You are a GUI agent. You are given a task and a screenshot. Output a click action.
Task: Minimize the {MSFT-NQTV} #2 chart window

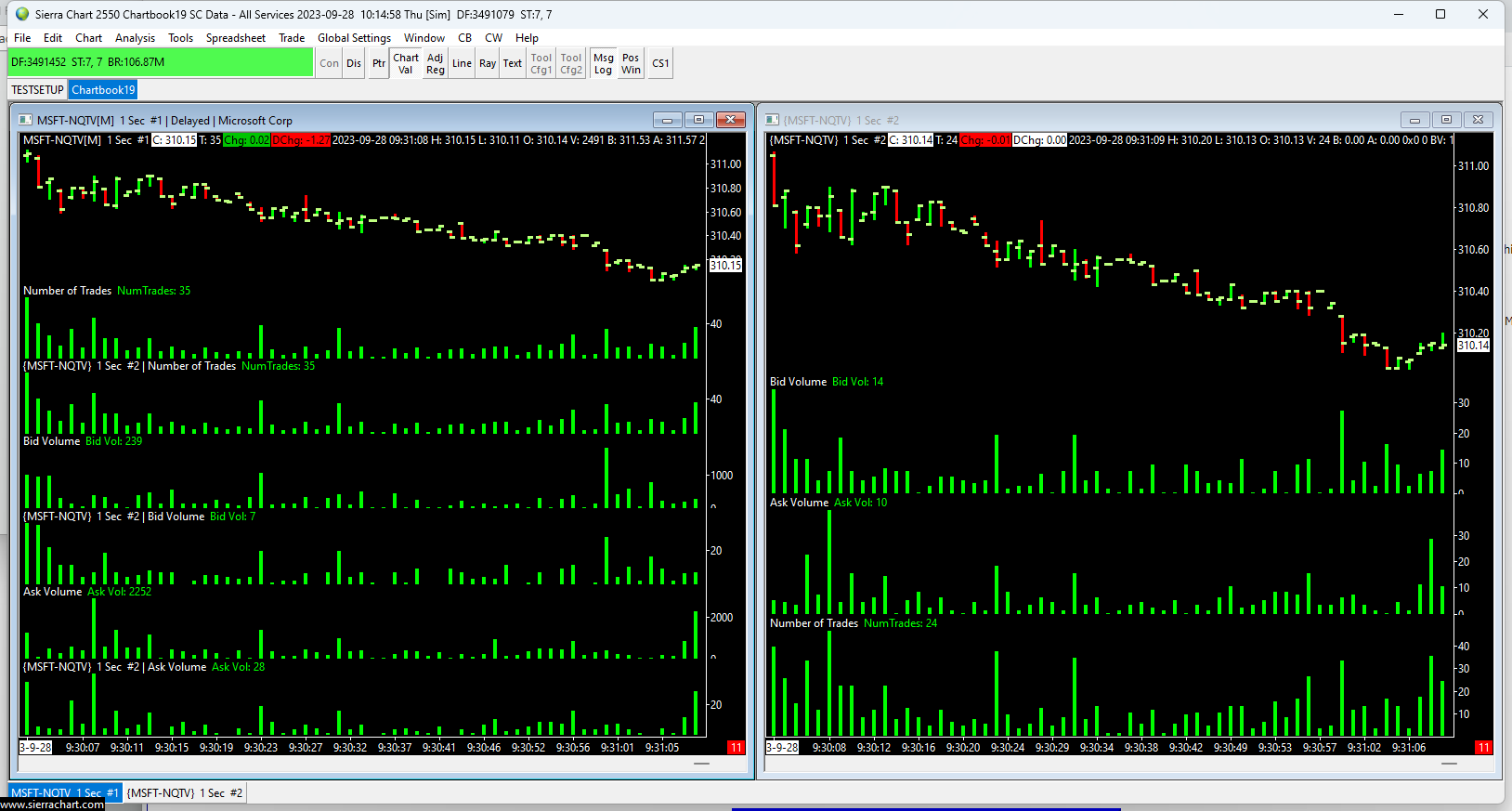pos(1414,120)
